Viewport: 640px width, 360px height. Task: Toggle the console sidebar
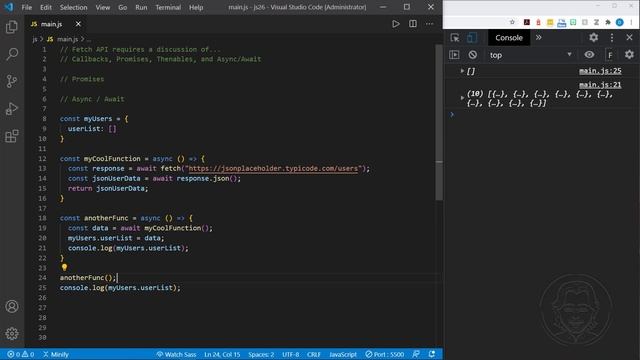[x=454, y=55]
